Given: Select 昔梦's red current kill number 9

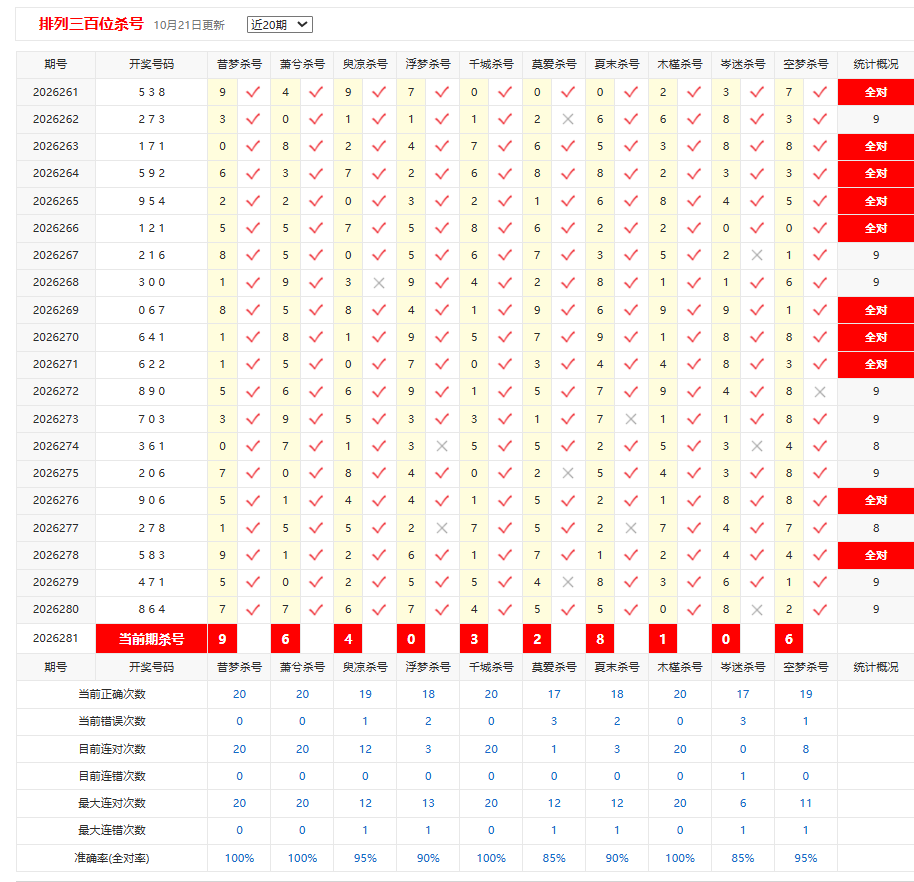Looking at the screenshot, I should (222, 639).
